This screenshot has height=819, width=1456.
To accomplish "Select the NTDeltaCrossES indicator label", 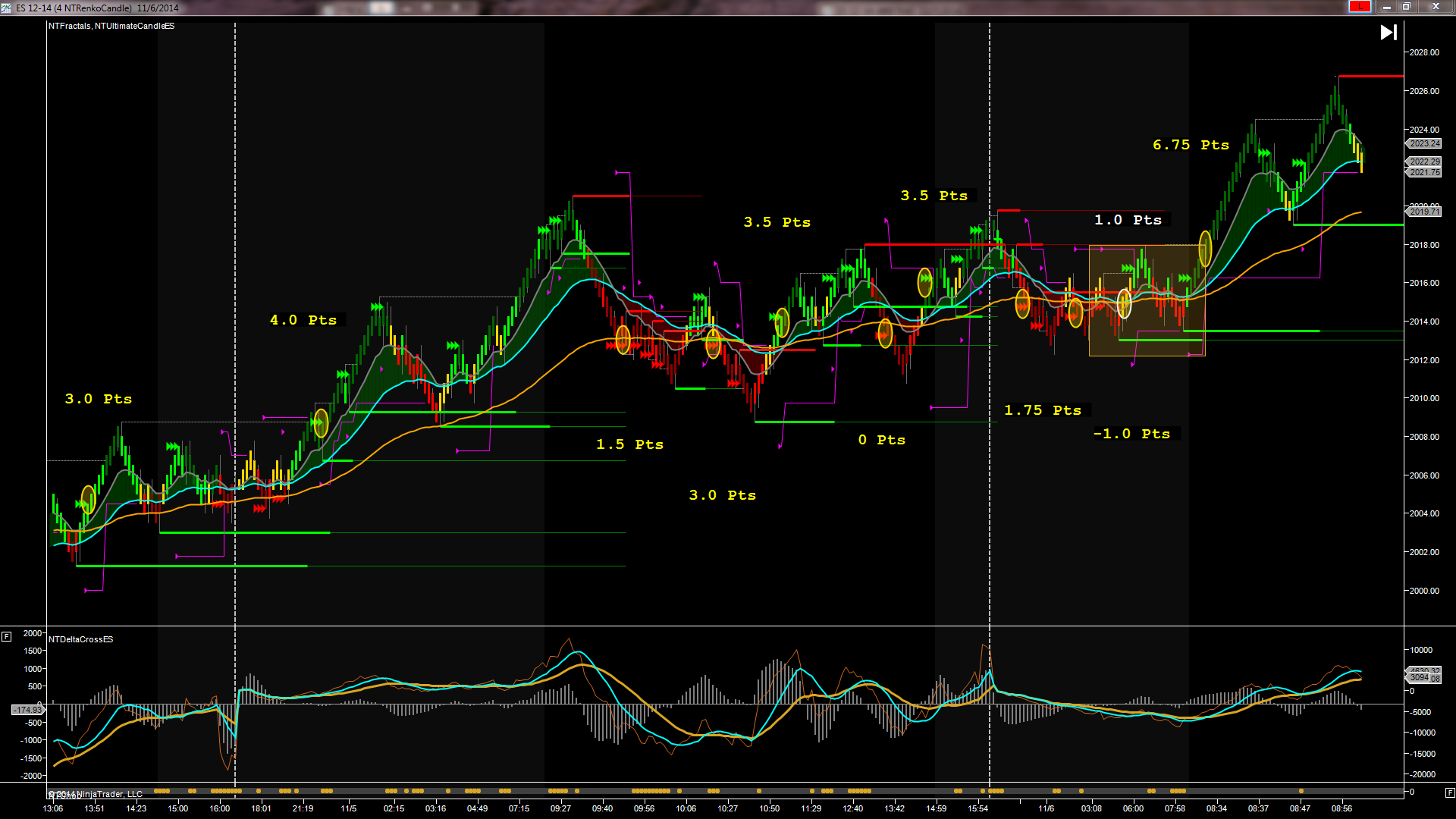I will [81, 639].
